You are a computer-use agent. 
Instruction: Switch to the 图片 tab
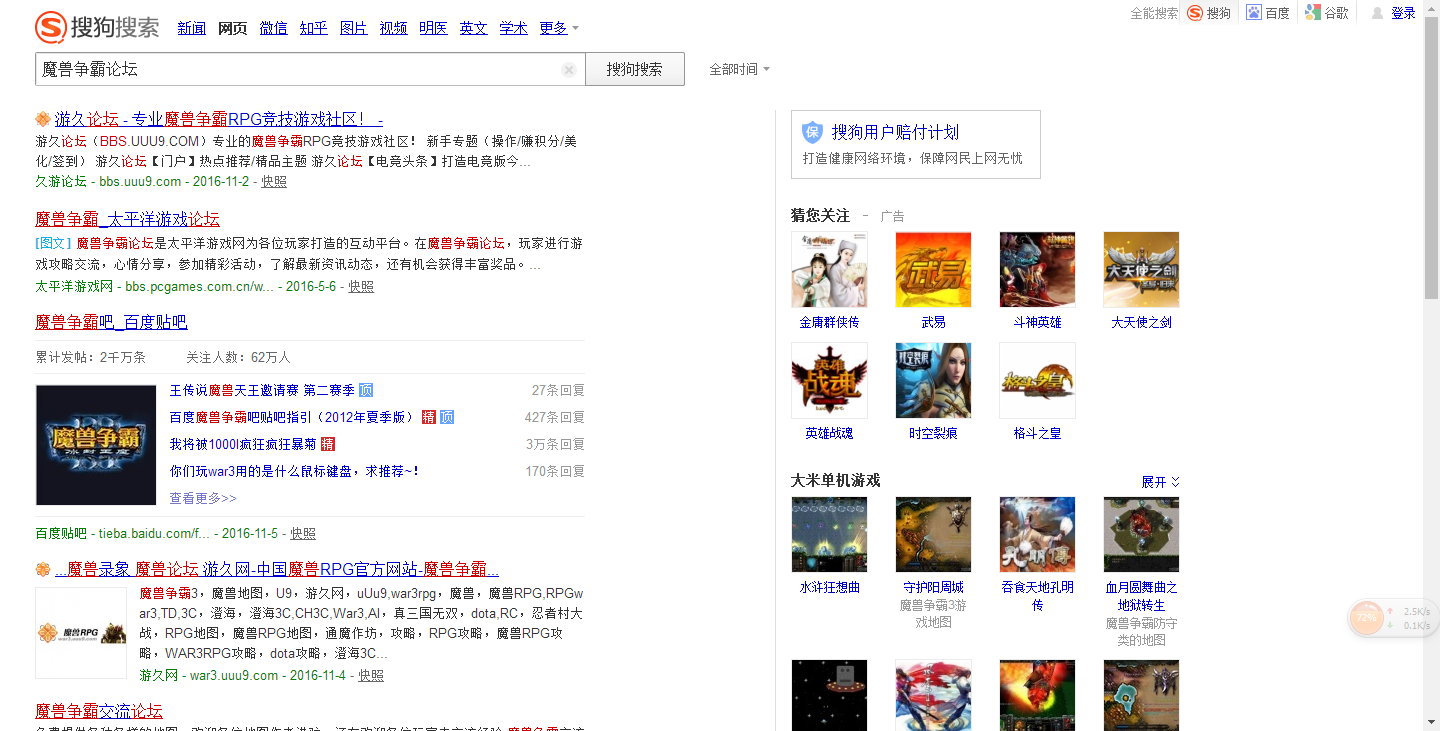pos(353,28)
